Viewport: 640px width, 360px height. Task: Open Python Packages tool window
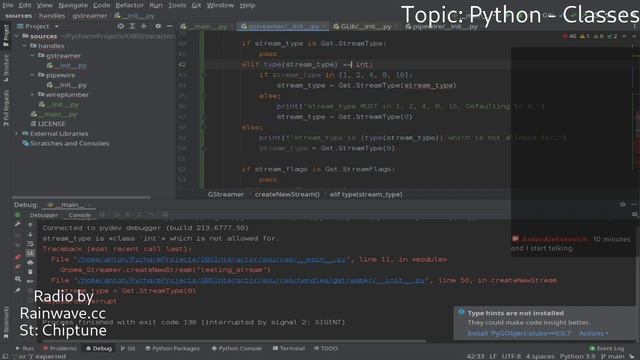[x=172, y=349]
